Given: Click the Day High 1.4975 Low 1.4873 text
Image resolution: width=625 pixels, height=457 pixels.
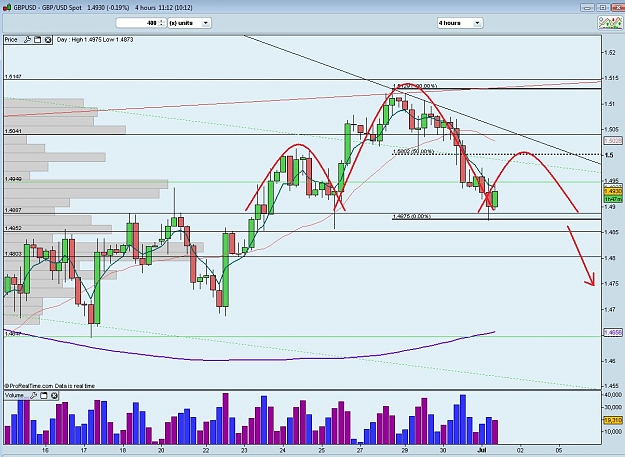Looking at the screenshot, I should pyautogui.click(x=95, y=39).
